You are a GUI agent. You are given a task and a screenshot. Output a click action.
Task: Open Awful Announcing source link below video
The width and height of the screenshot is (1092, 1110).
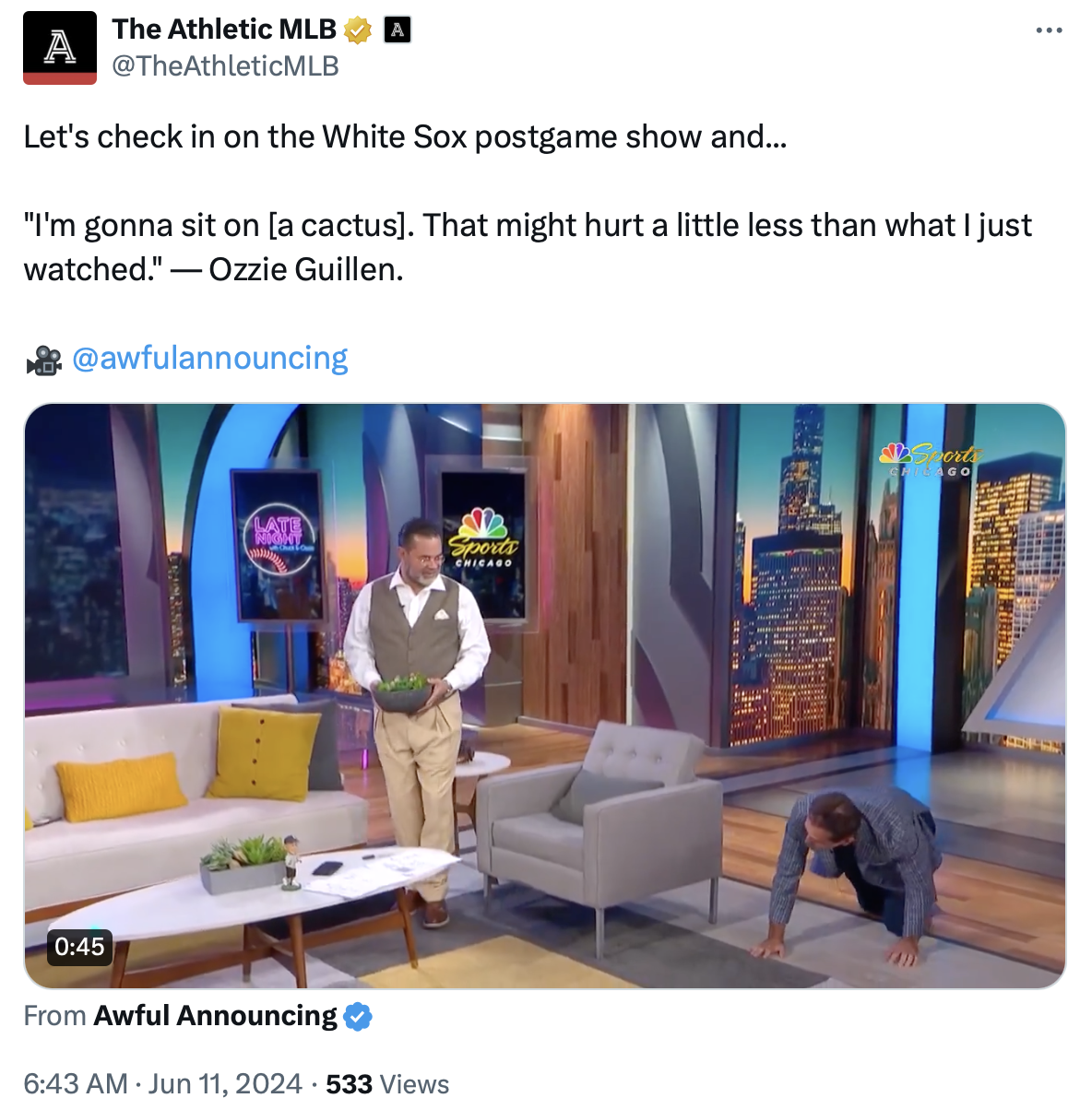[216, 1016]
